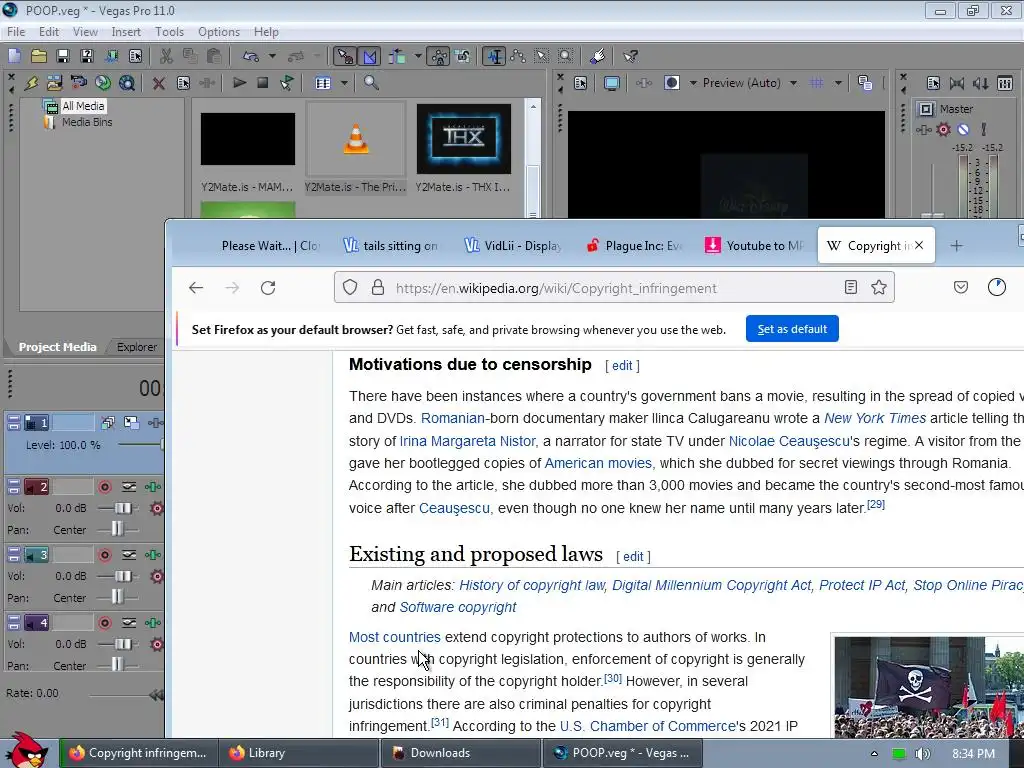Toggle track 4 phase invert button
Image resolution: width=1024 pixels, height=768 pixels.
tap(129, 622)
